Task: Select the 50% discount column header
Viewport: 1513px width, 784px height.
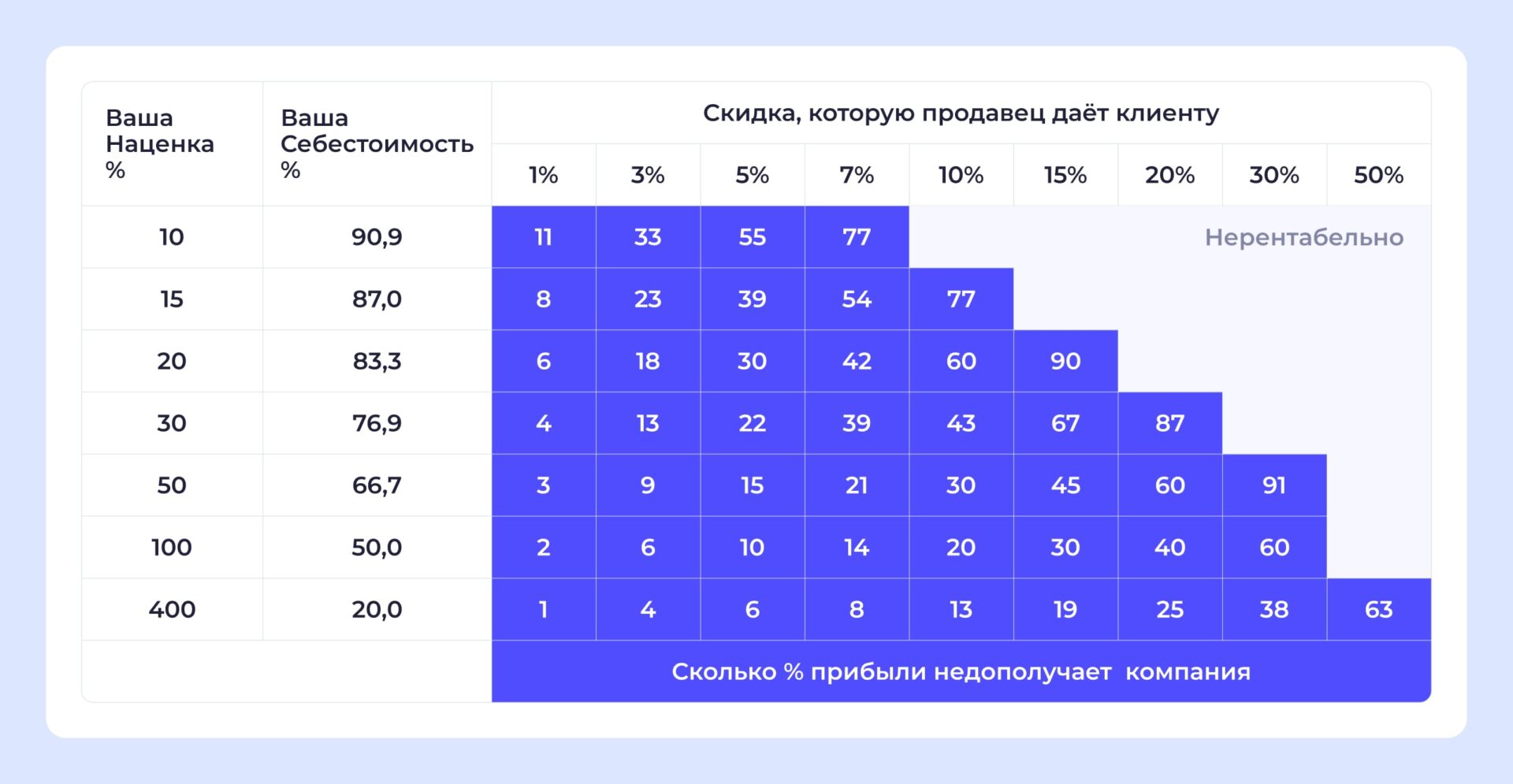Action: 1378,175
